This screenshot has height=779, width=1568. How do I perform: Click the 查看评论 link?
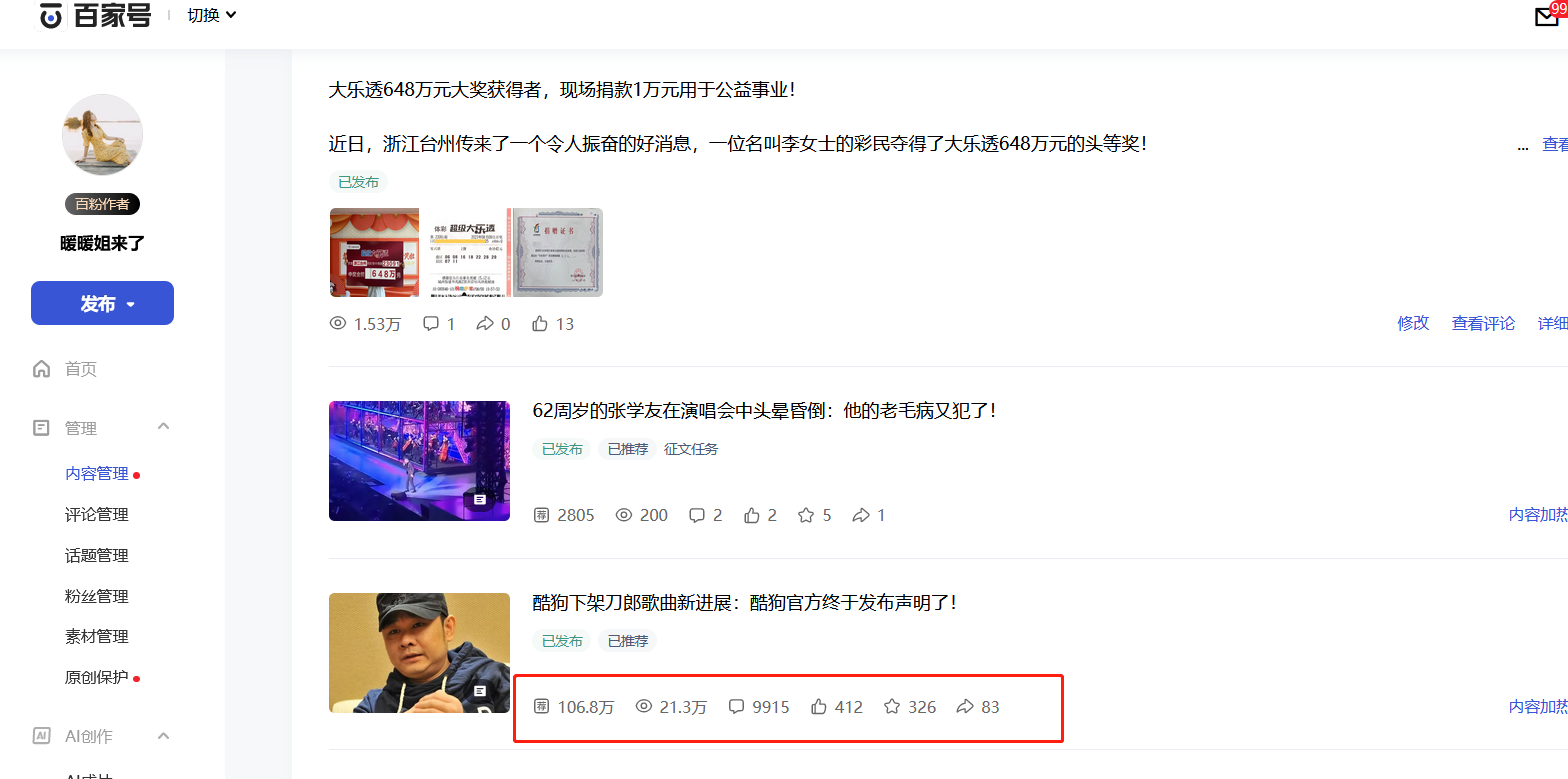click(x=1483, y=323)
